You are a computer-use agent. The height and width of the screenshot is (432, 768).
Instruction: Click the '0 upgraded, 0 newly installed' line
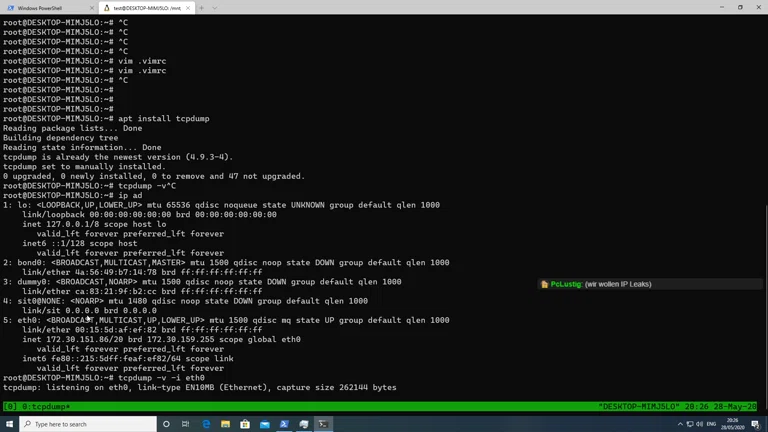154,176
